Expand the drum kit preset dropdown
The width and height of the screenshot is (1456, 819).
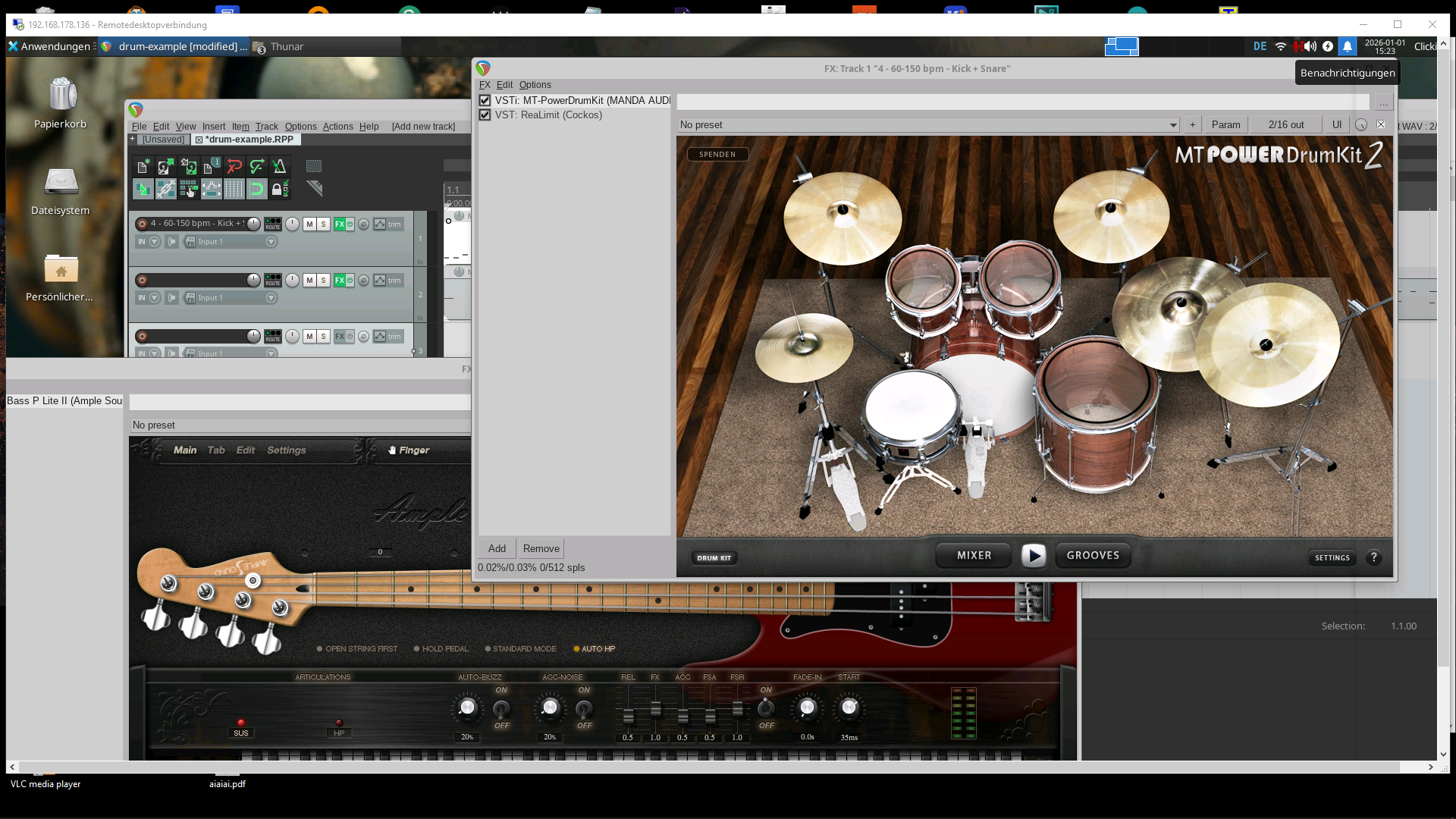point(1172,125)
